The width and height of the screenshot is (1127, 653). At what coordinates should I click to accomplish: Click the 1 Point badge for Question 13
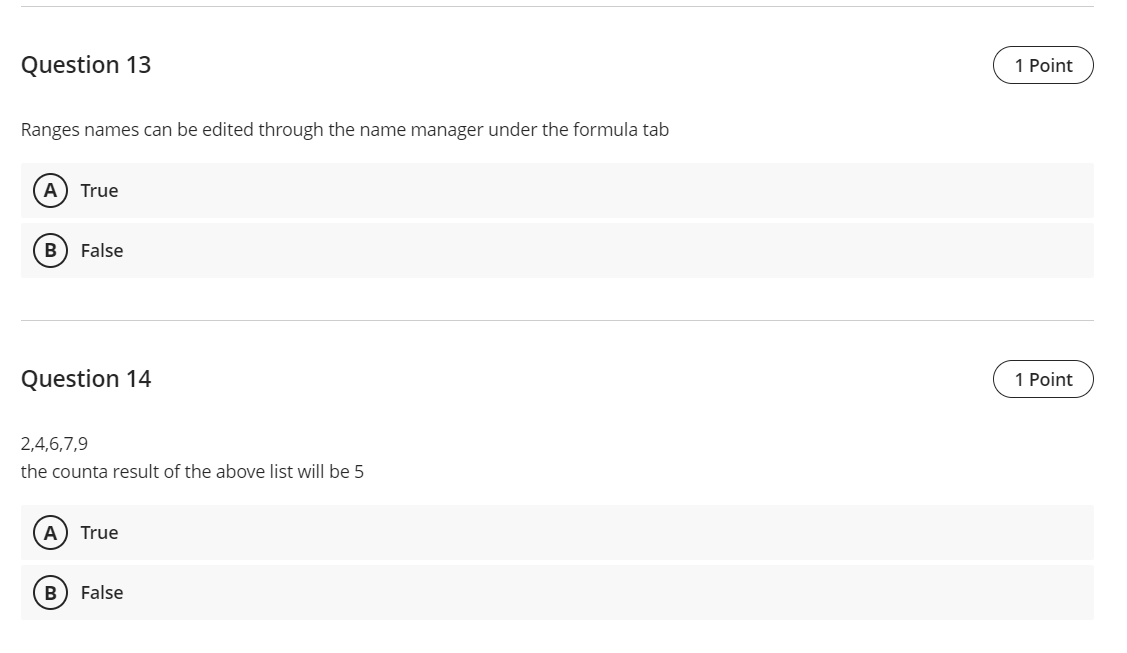(x=1043, y=65)
